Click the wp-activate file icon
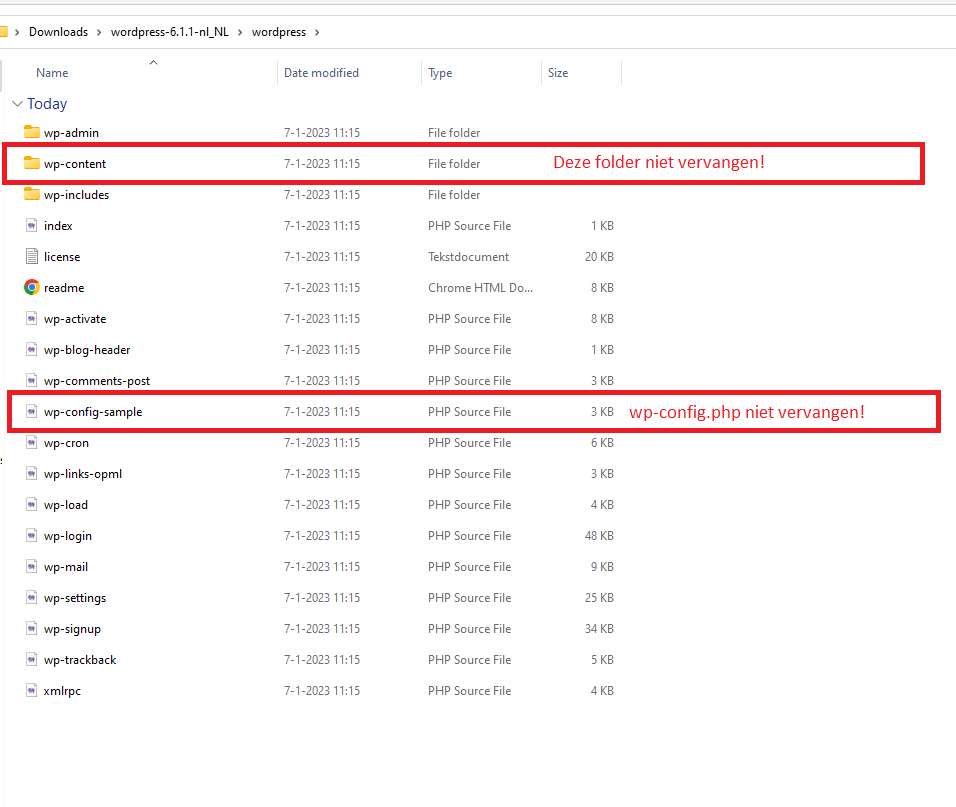Image resolution: width=956 pixels, height=807 pixels. [32, 319]
